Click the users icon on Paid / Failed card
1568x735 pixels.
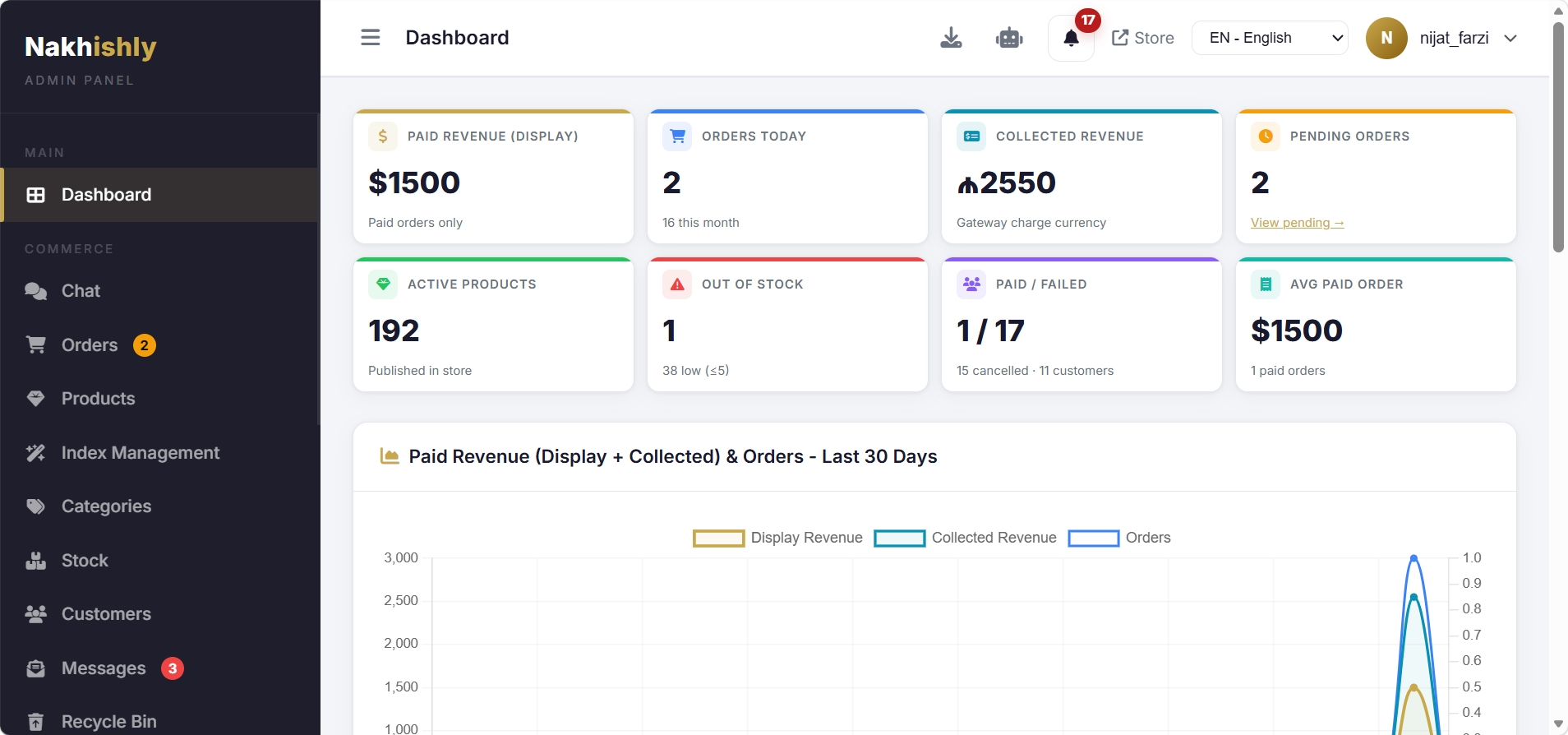click(971, 284)
